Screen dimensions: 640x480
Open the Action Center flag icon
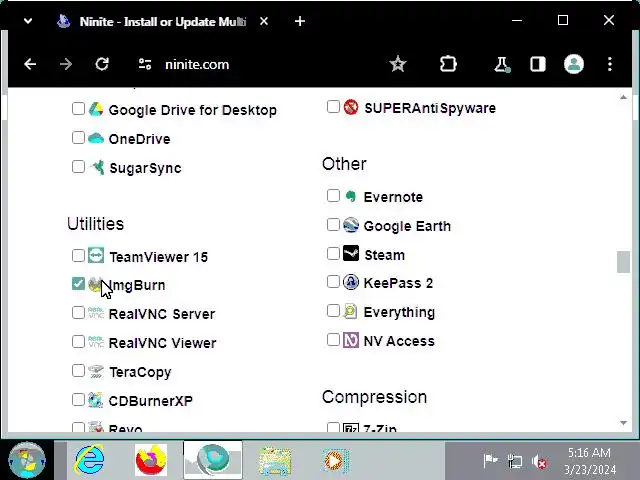coord(490,461)
